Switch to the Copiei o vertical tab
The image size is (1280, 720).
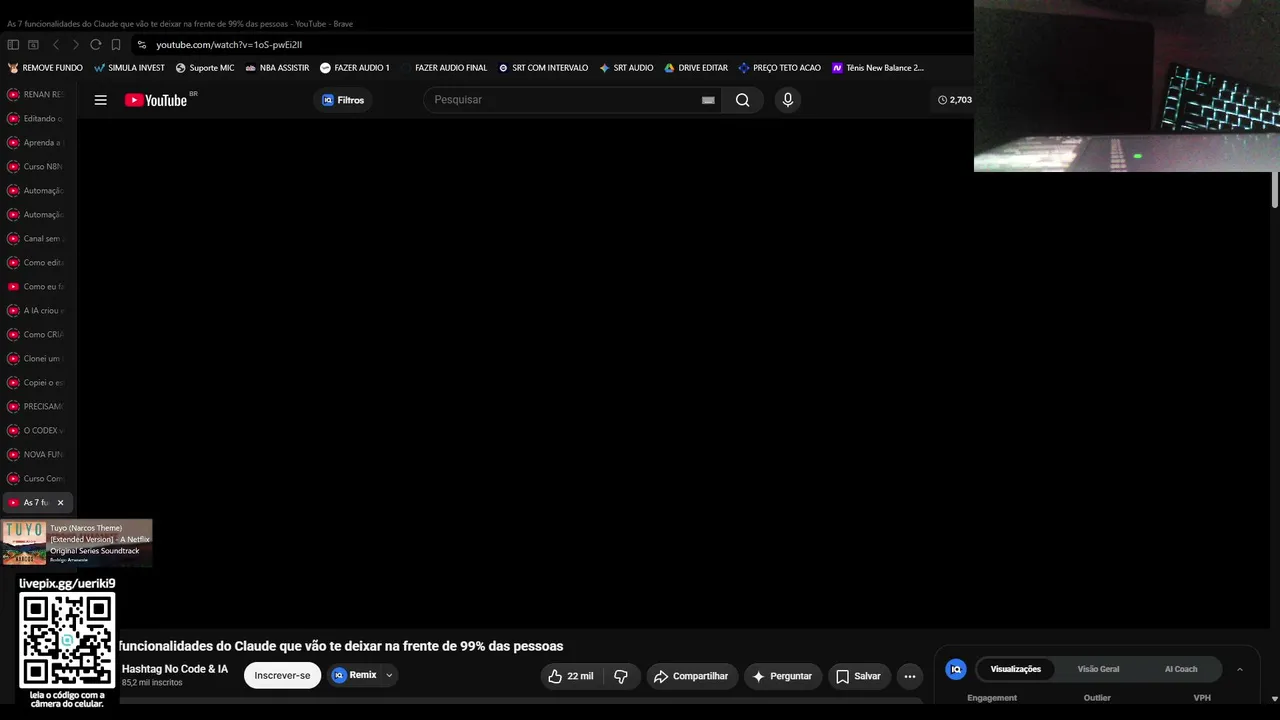coord(38,382)
